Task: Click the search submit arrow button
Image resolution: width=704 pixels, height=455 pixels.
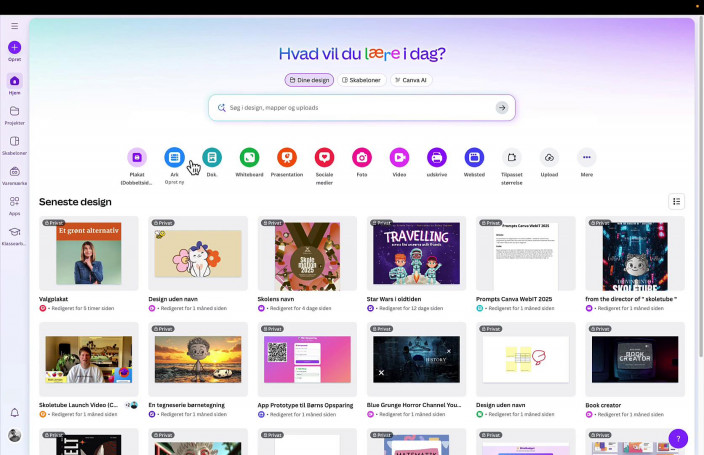Action: [502, 107]
